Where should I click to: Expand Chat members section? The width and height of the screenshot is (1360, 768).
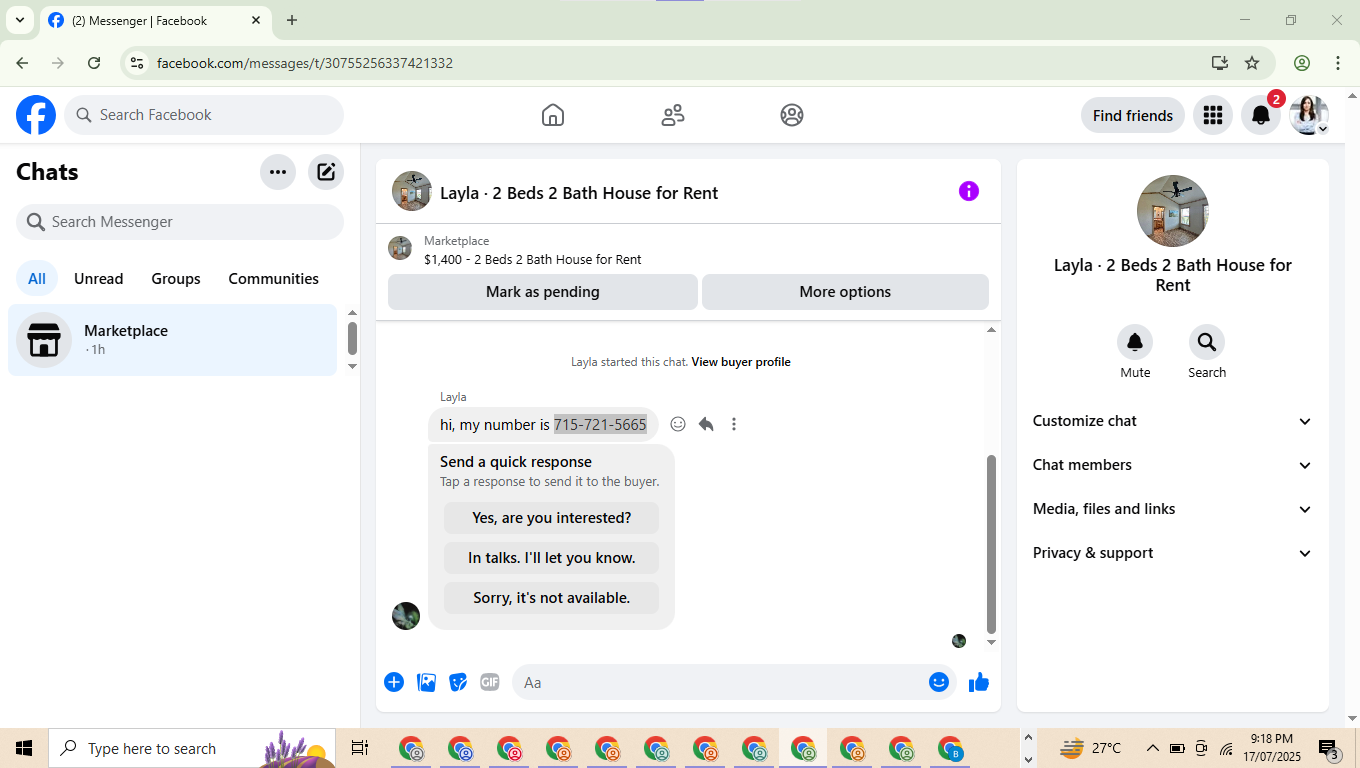(1173, 465)
